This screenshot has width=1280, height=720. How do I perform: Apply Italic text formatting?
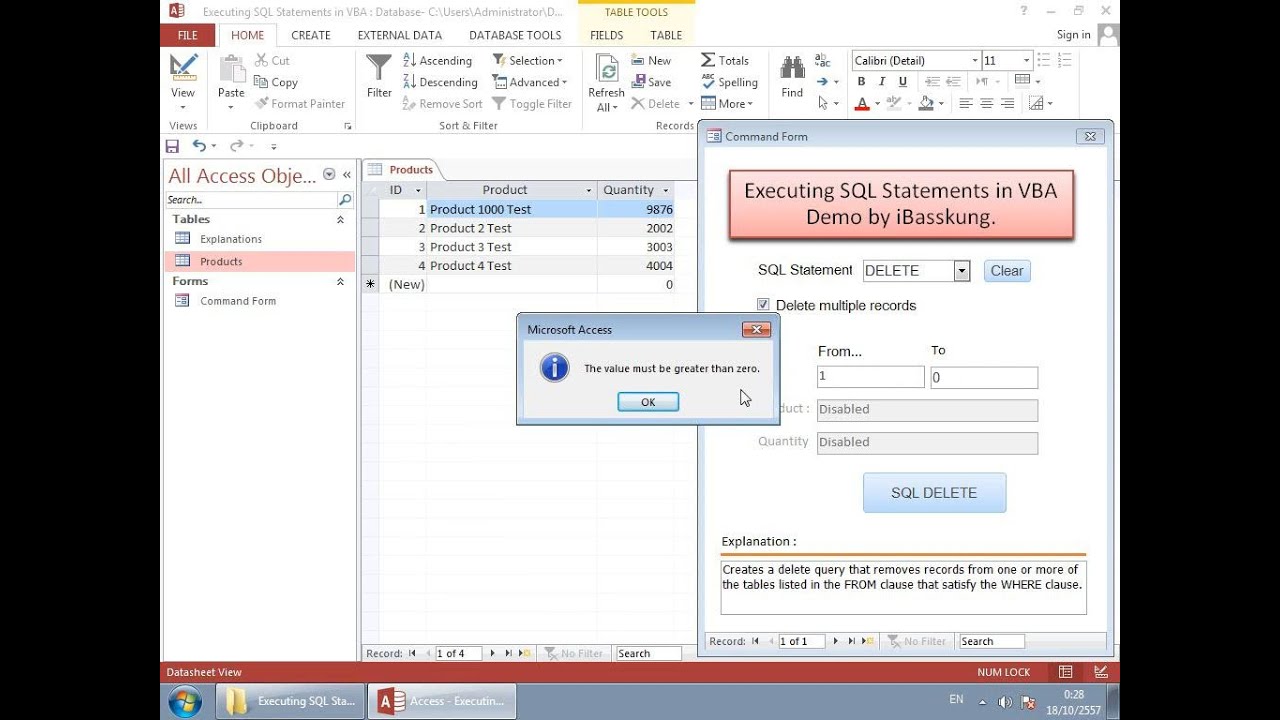tap(882, 82)
